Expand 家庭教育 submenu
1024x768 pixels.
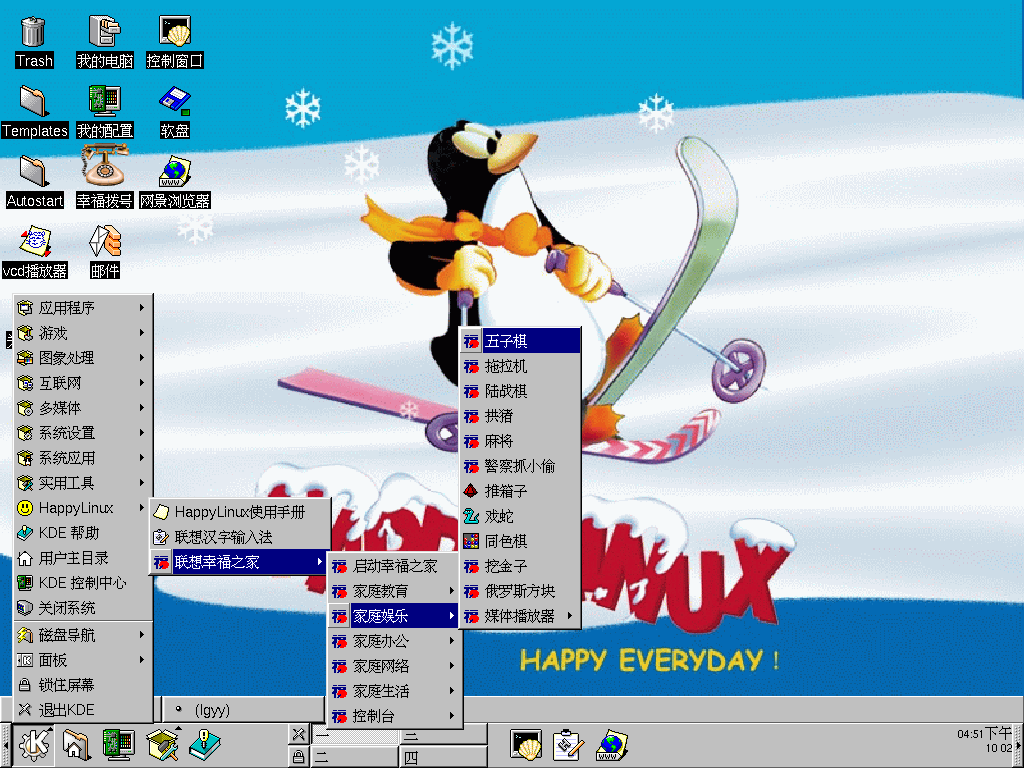pos(394,591)
